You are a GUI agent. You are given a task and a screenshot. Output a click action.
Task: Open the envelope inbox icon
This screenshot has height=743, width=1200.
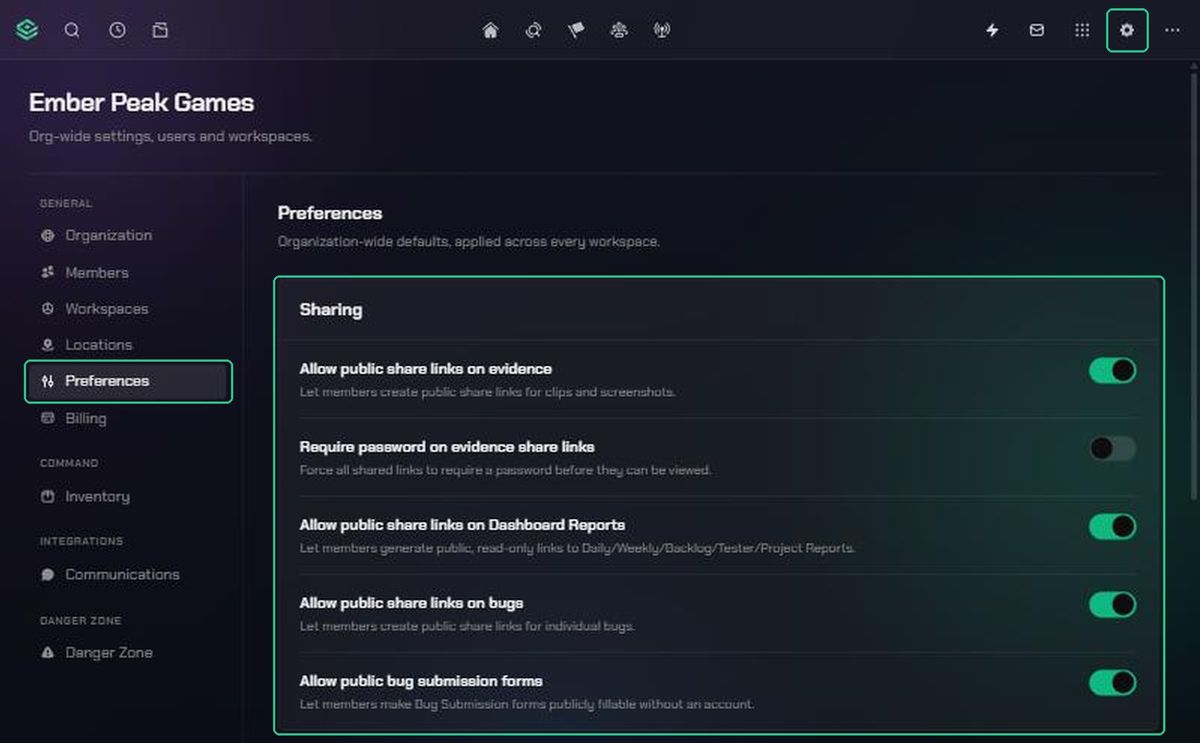1037,30
